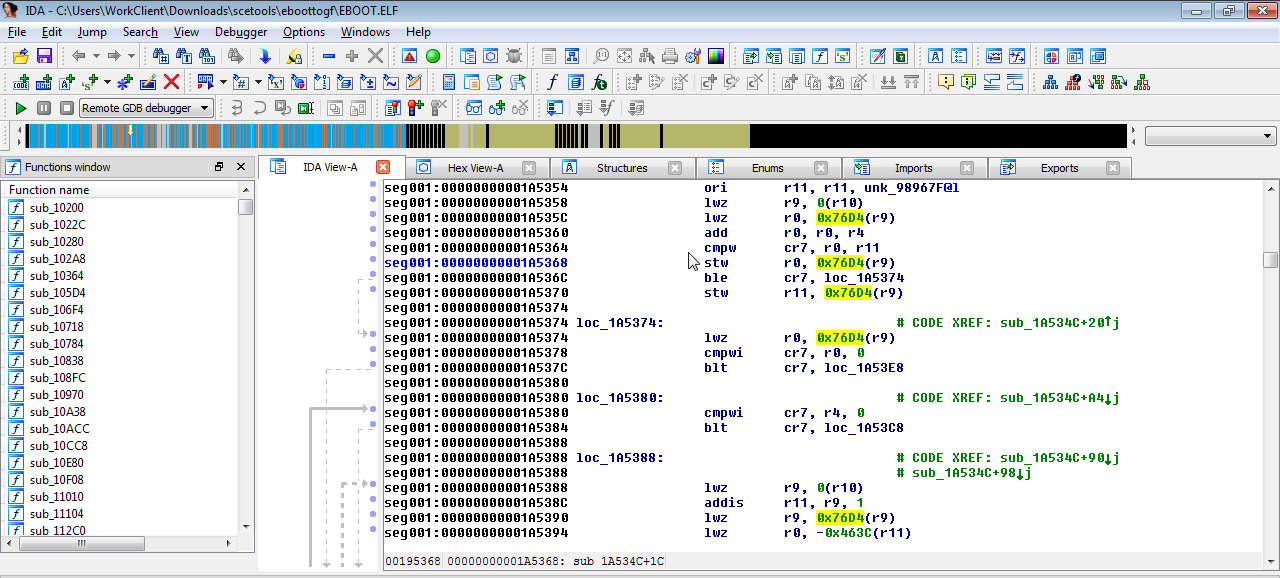Open the Help menu

[x=418, y=32]
